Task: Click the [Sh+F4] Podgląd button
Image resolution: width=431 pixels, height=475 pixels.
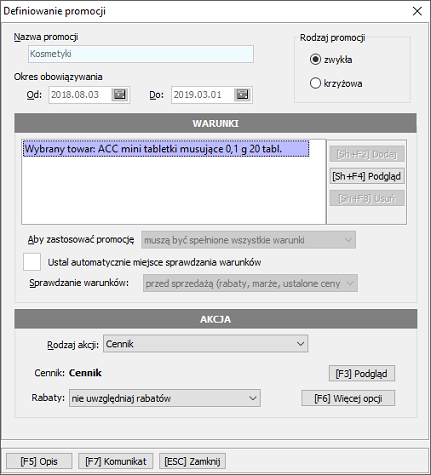Action: tap(367, 176)
